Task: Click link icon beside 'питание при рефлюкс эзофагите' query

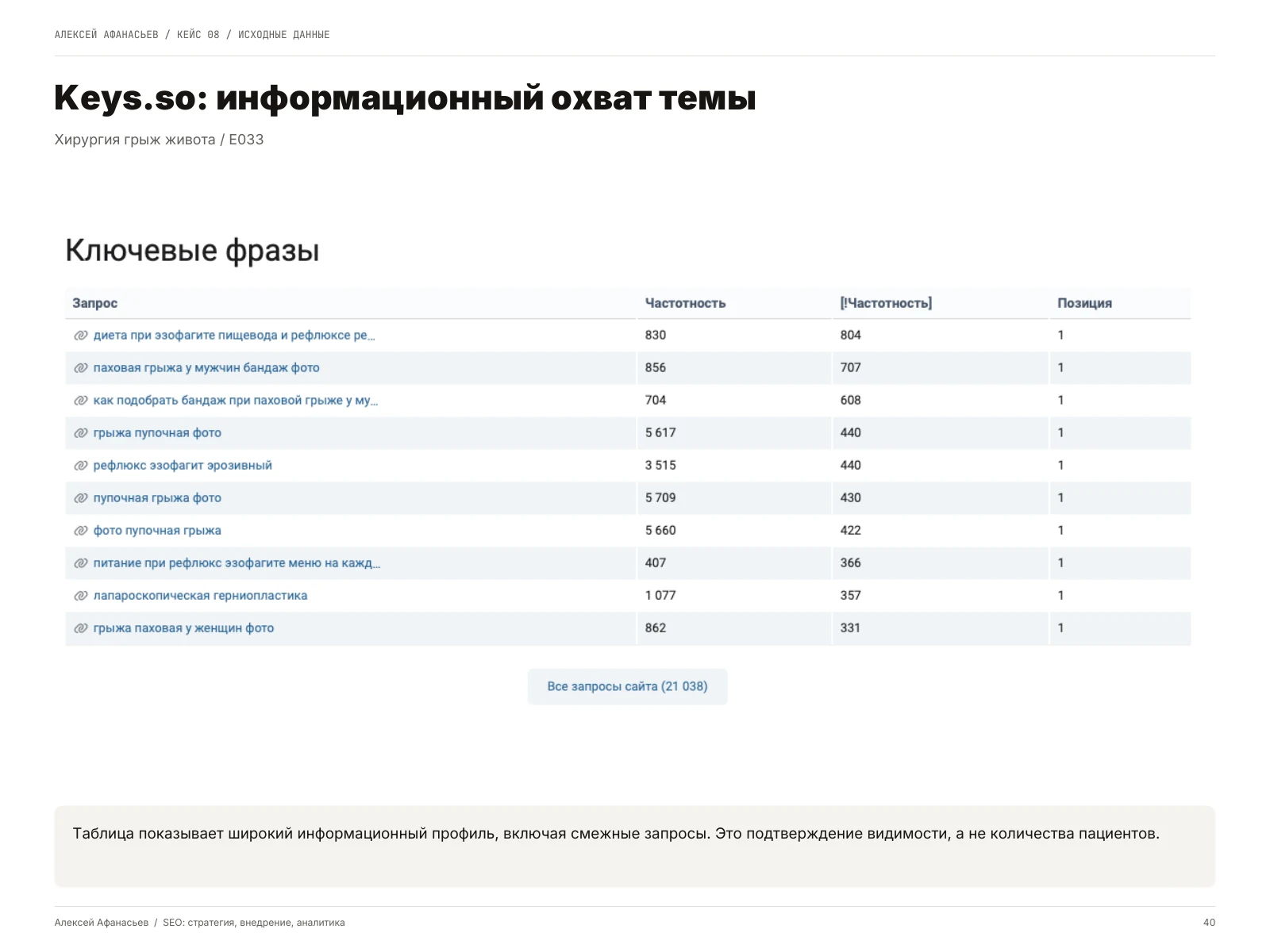Action: [x=80, y=563]
